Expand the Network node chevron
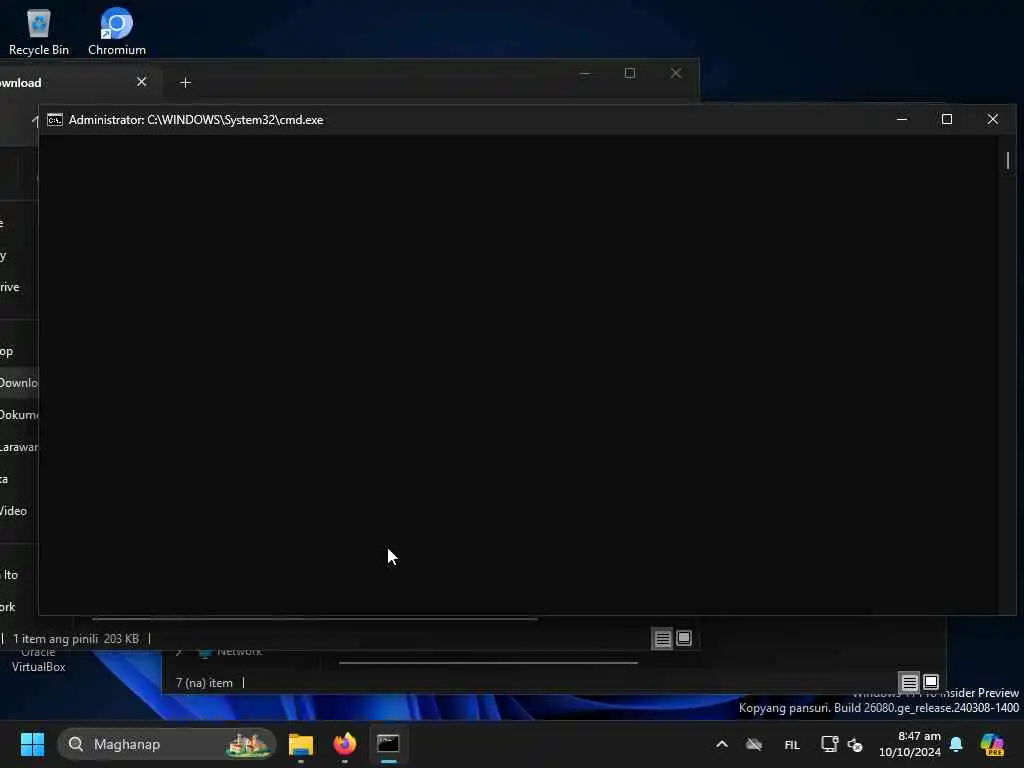This screenshot has height=768, width=1024. 179,652
